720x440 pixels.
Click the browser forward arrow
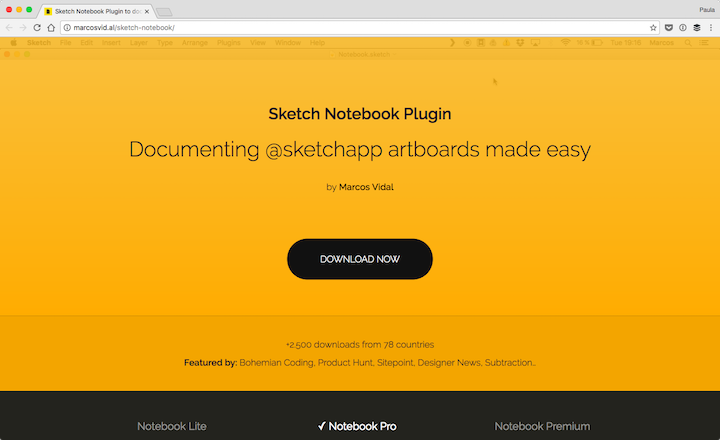[x=23, y=28]
